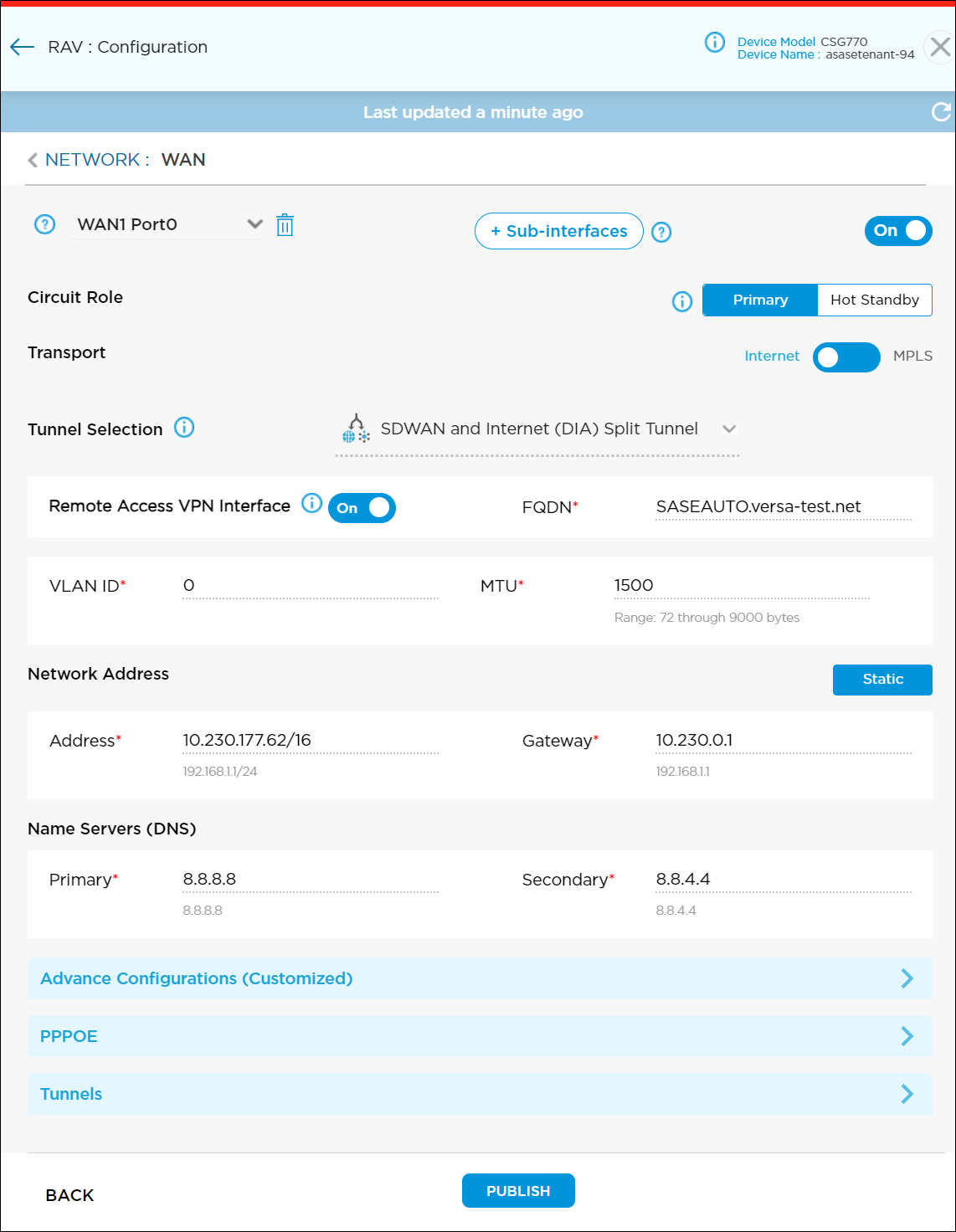The image size is (956, 1232).
Task: Click the Circuit Role info icon
Action: [x=682, y=301]
